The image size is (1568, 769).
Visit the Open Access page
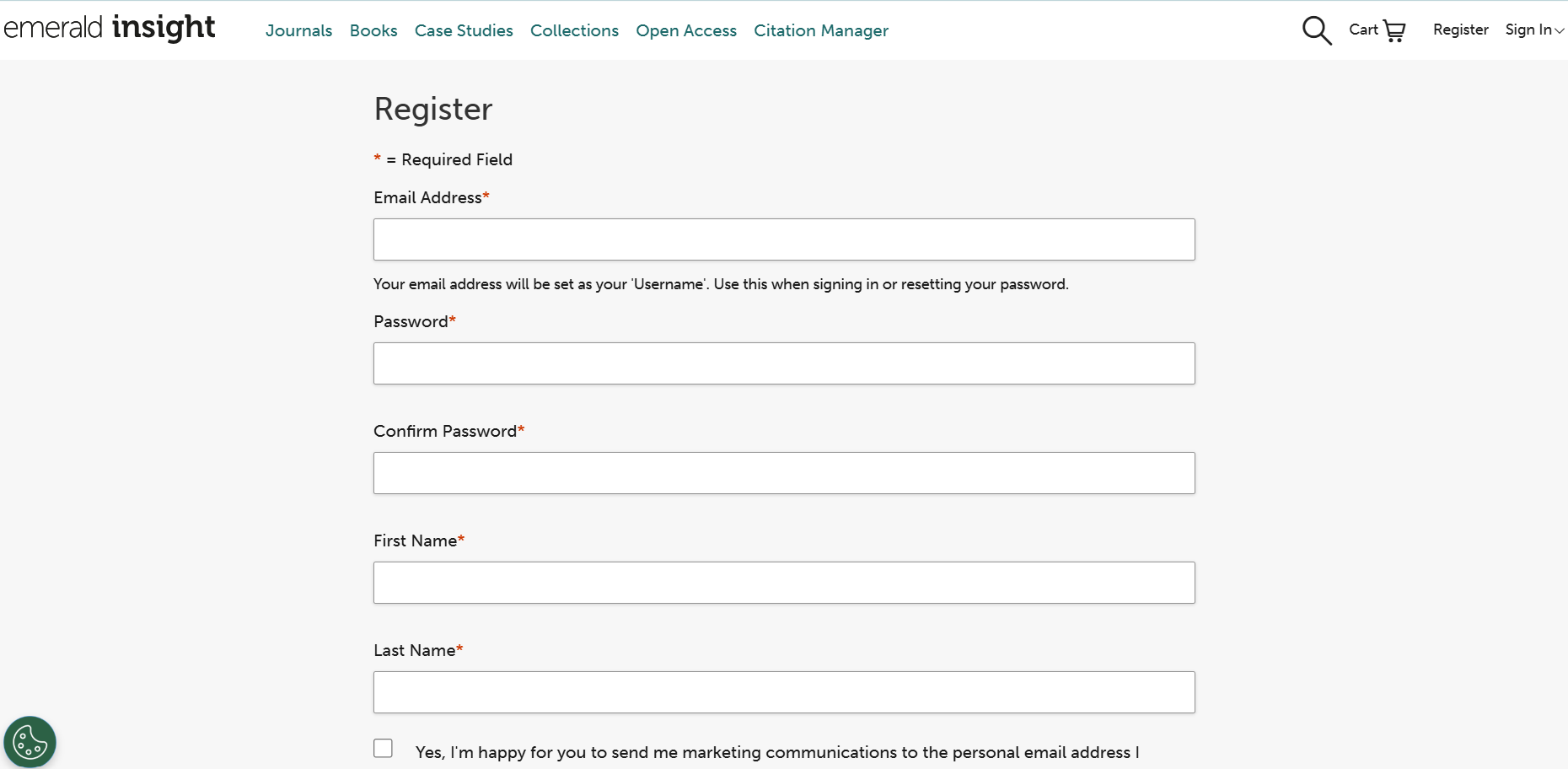click(686, 30)
